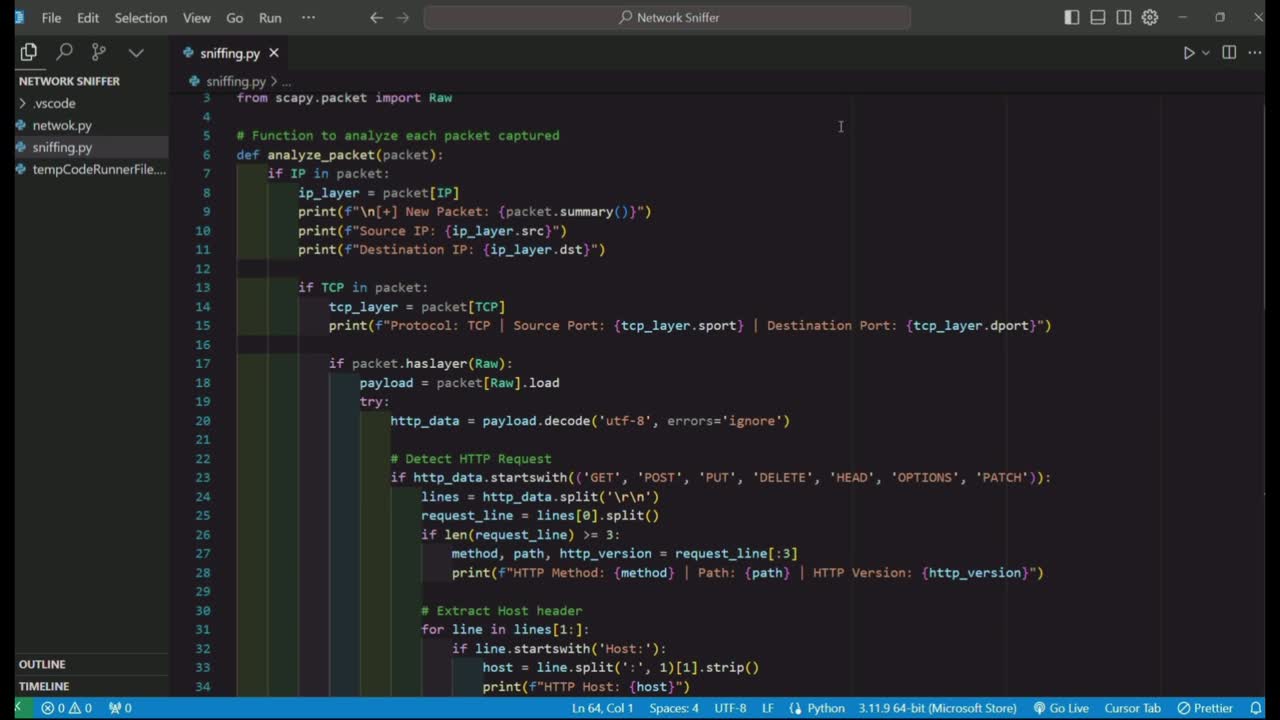Open the File menu
The height and width of the screenshot is (720, 1280).
click(51, 18)
